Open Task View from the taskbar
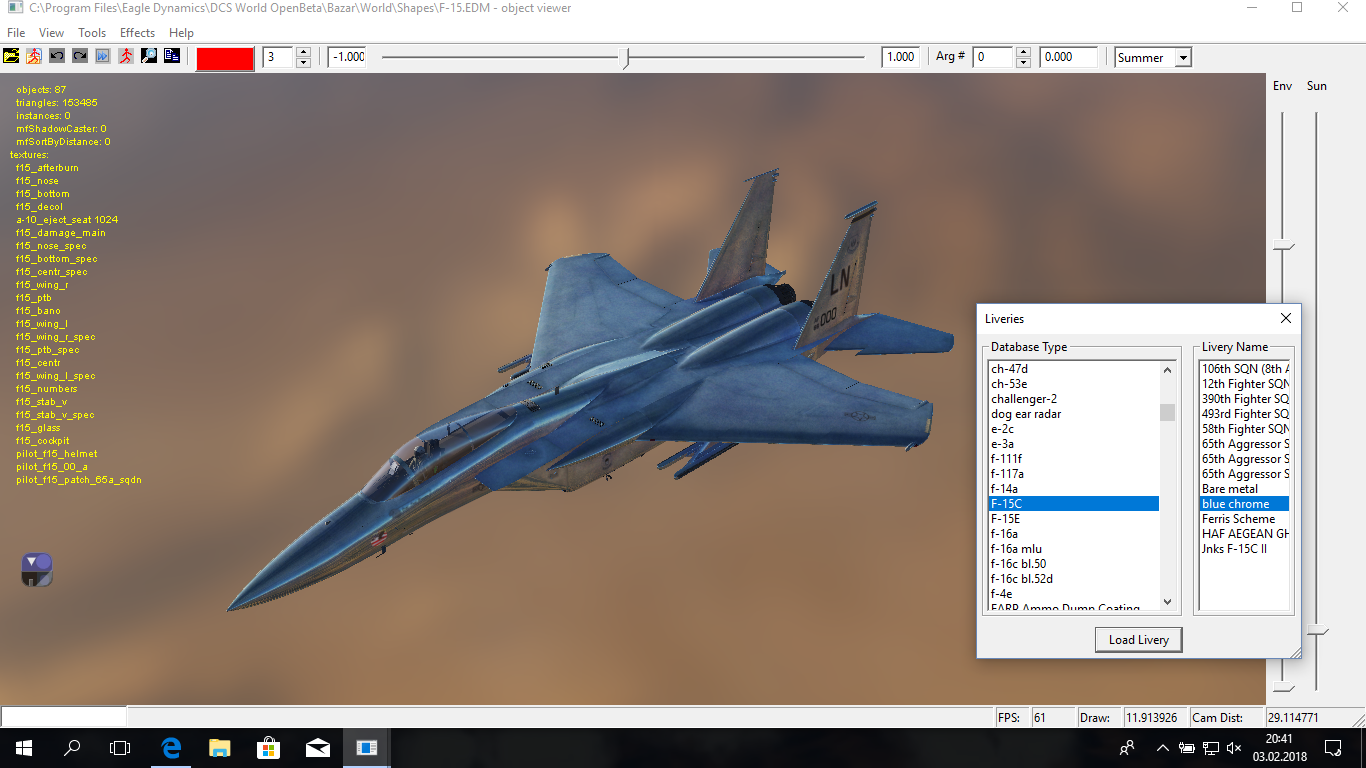The image size is (1366, 768). click(120, 747)
